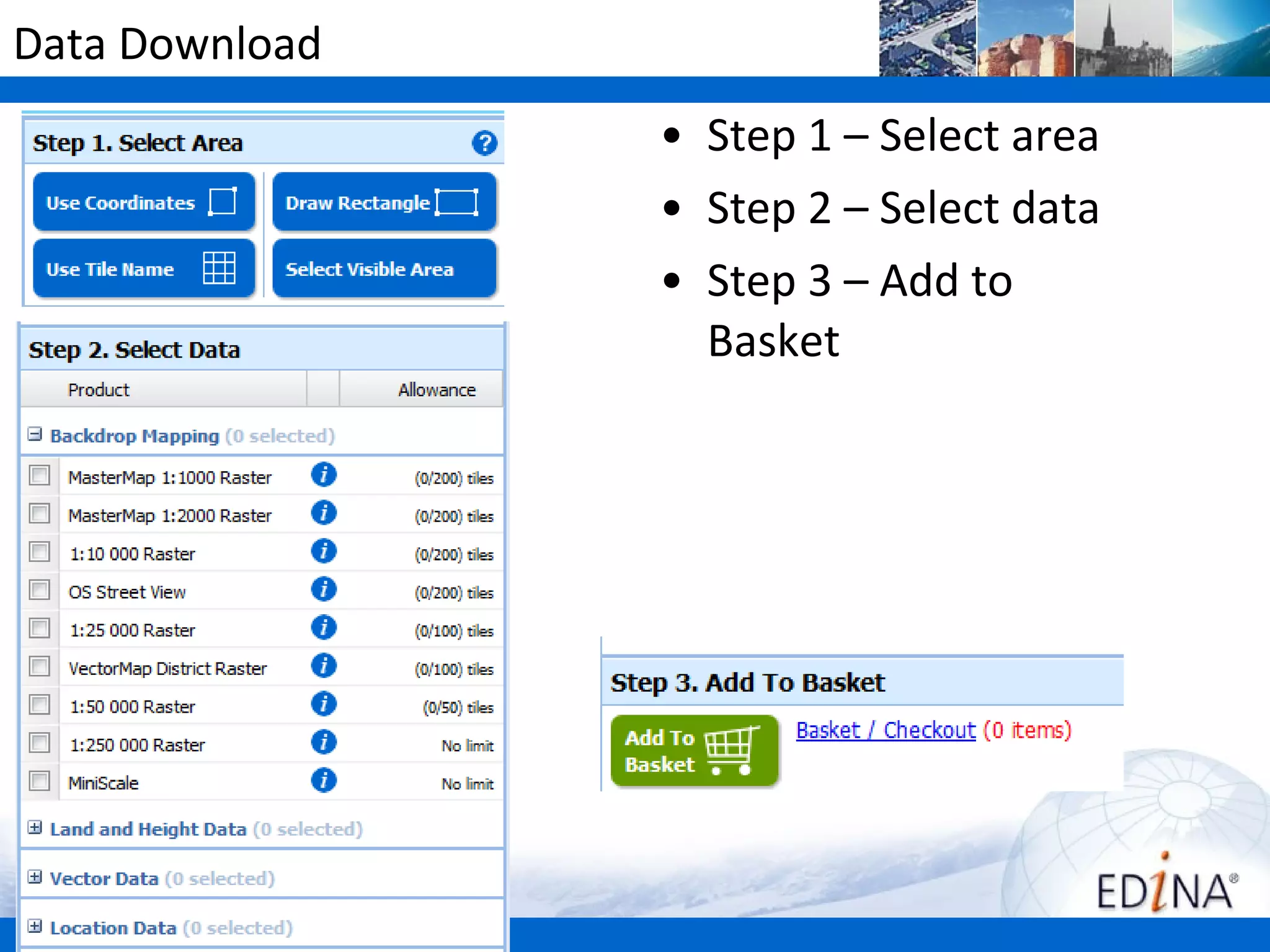Viewport: 1270px width, 952px height.
Task: Enable the 1:50 000 Raster checkbox
Action: point(40,705)
